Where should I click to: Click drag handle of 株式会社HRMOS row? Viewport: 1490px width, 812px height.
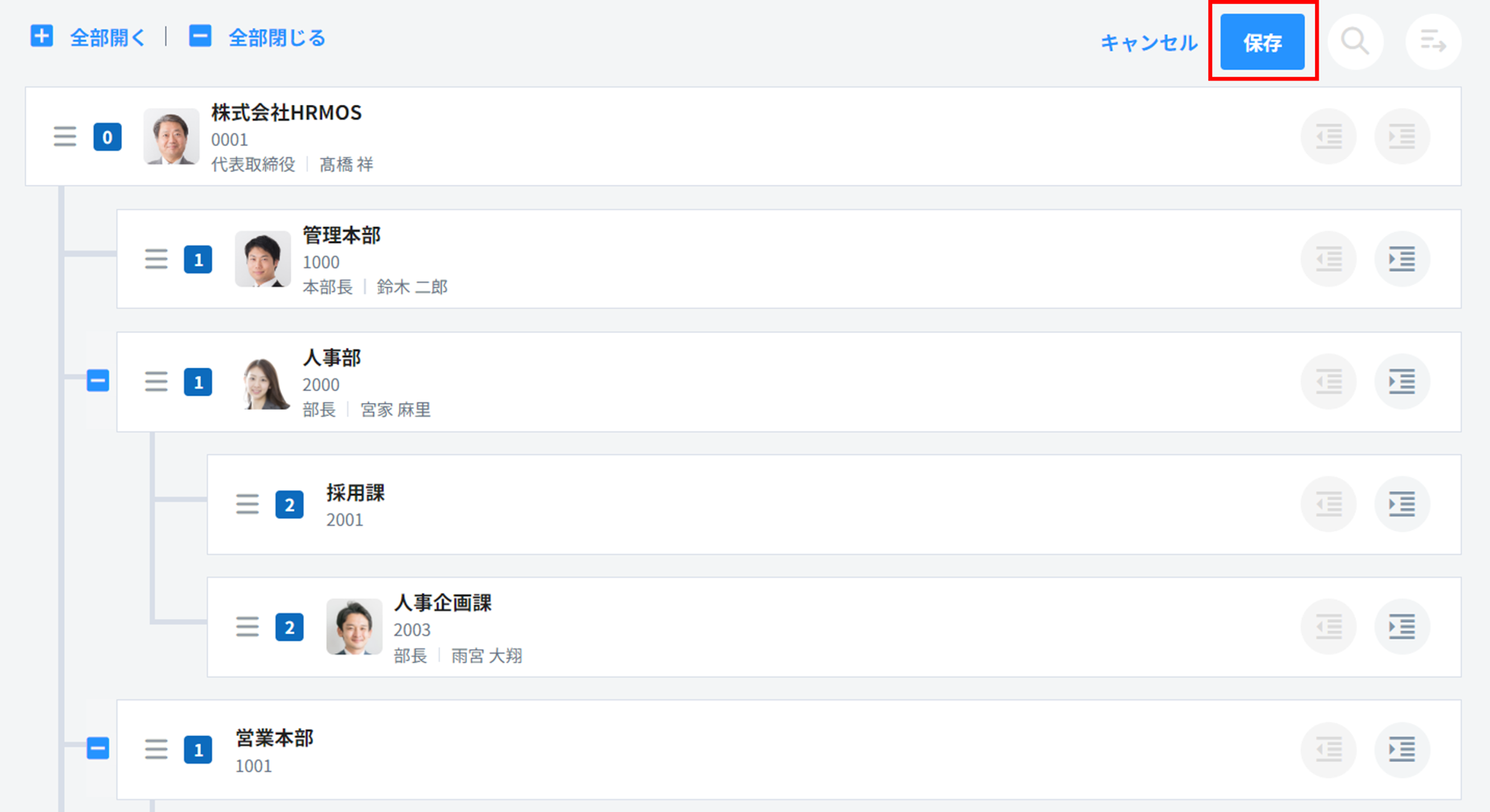65,137
